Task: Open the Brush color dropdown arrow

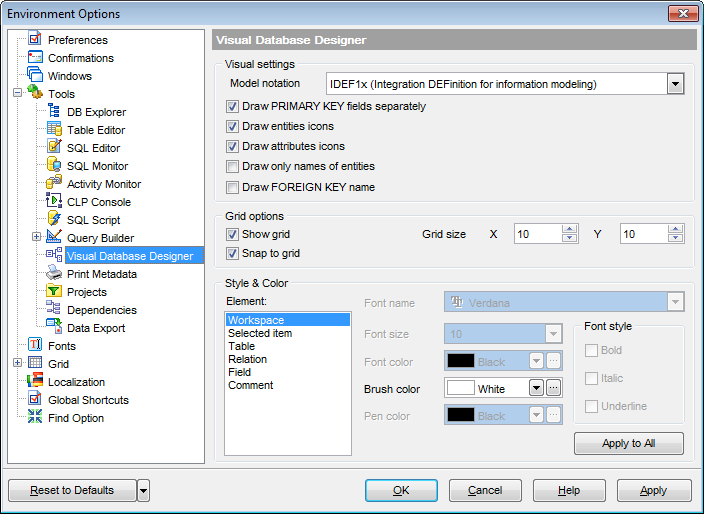Action: coord(537,388)
